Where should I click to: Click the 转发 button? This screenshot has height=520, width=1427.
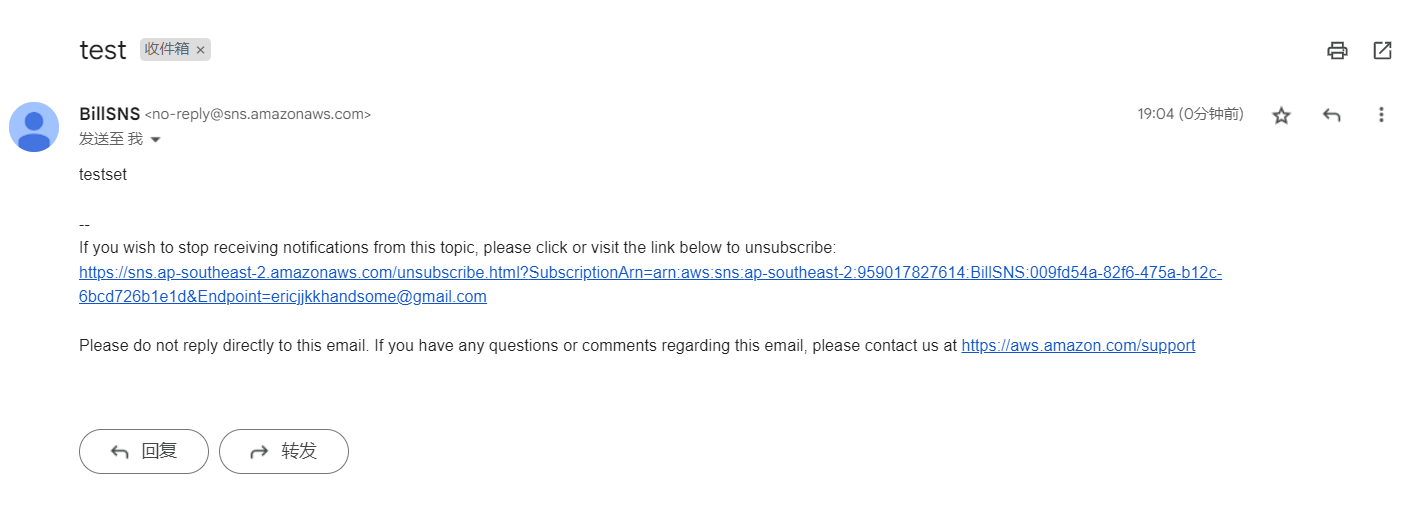[x=284, y=451]
